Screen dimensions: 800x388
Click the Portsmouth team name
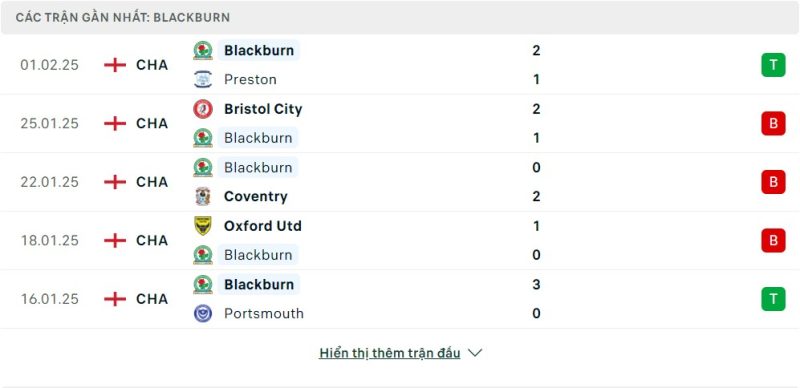coord(264,313)
